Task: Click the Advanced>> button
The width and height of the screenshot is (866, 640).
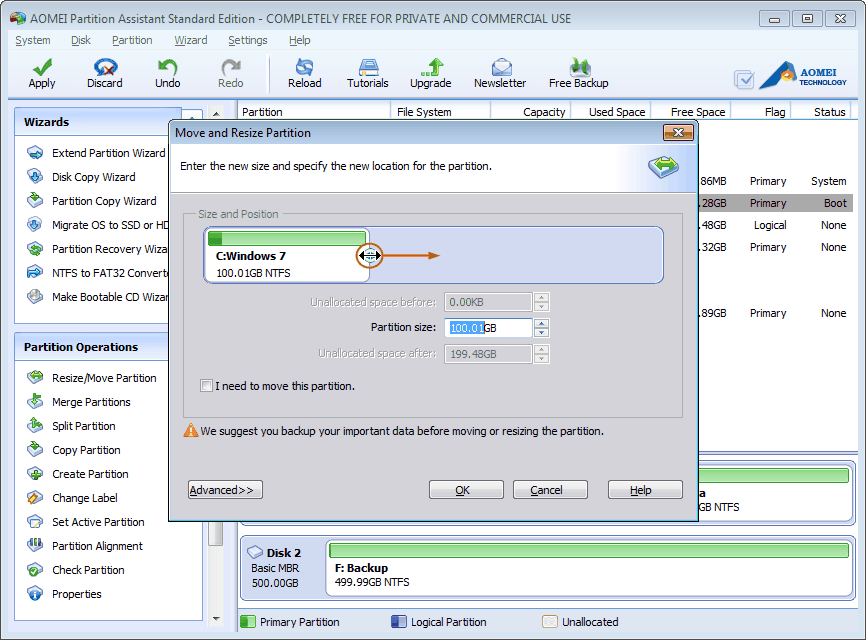Action: tap(224, 490)
